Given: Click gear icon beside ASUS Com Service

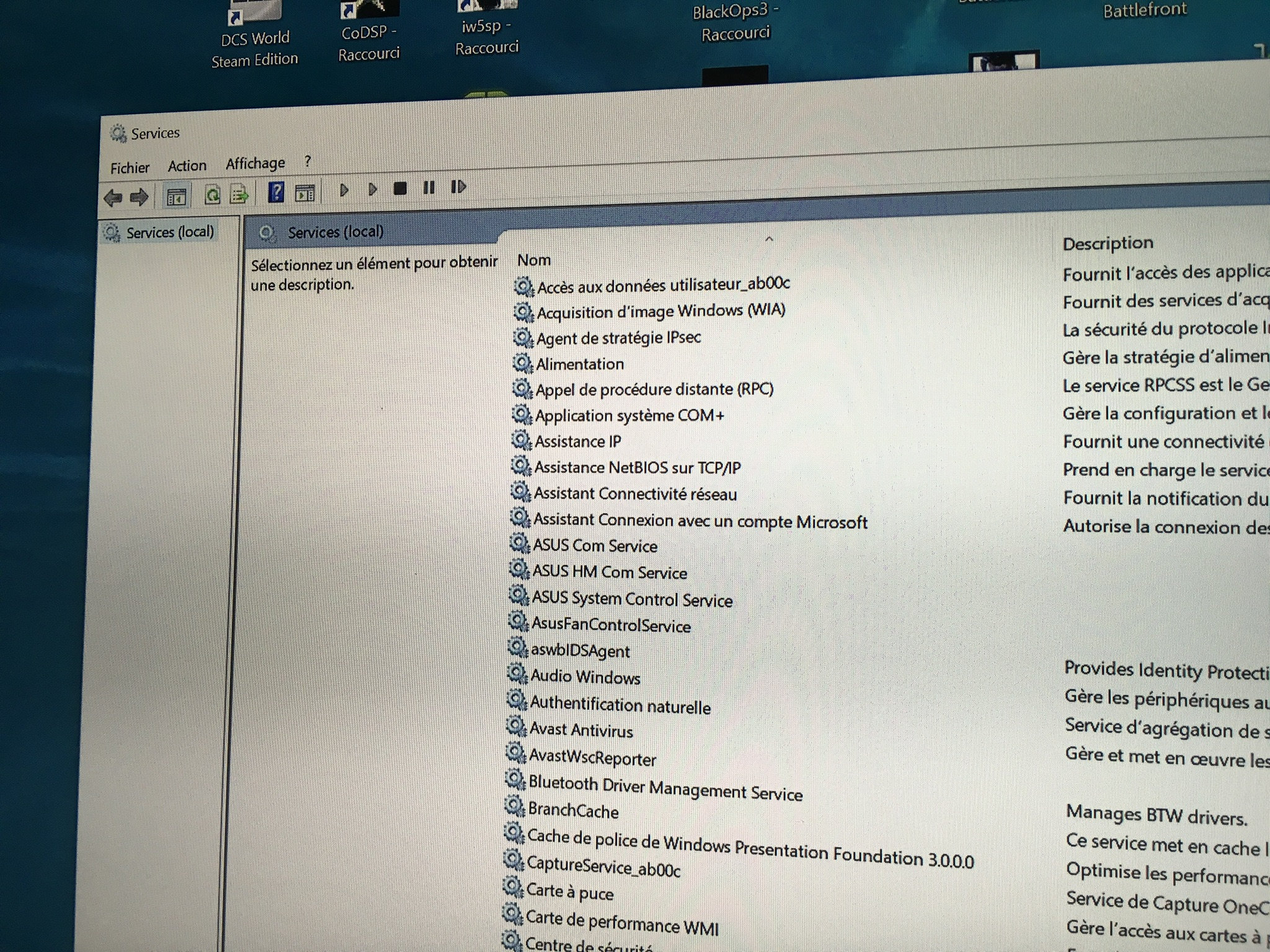Looking at the screenshot, I should tap(520, 544).
